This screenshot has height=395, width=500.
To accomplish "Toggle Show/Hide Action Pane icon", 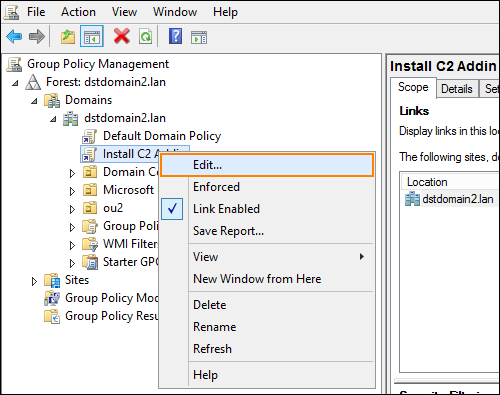I will [x=199, y=37].
